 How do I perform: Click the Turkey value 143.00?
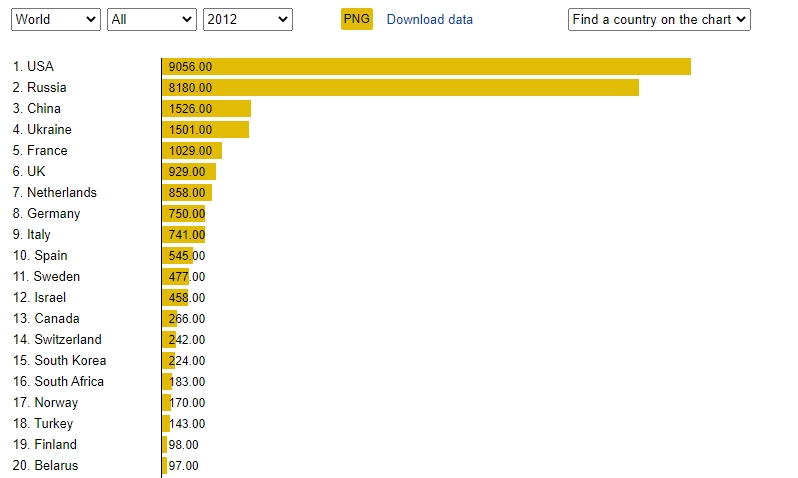(x=187, y=424)
